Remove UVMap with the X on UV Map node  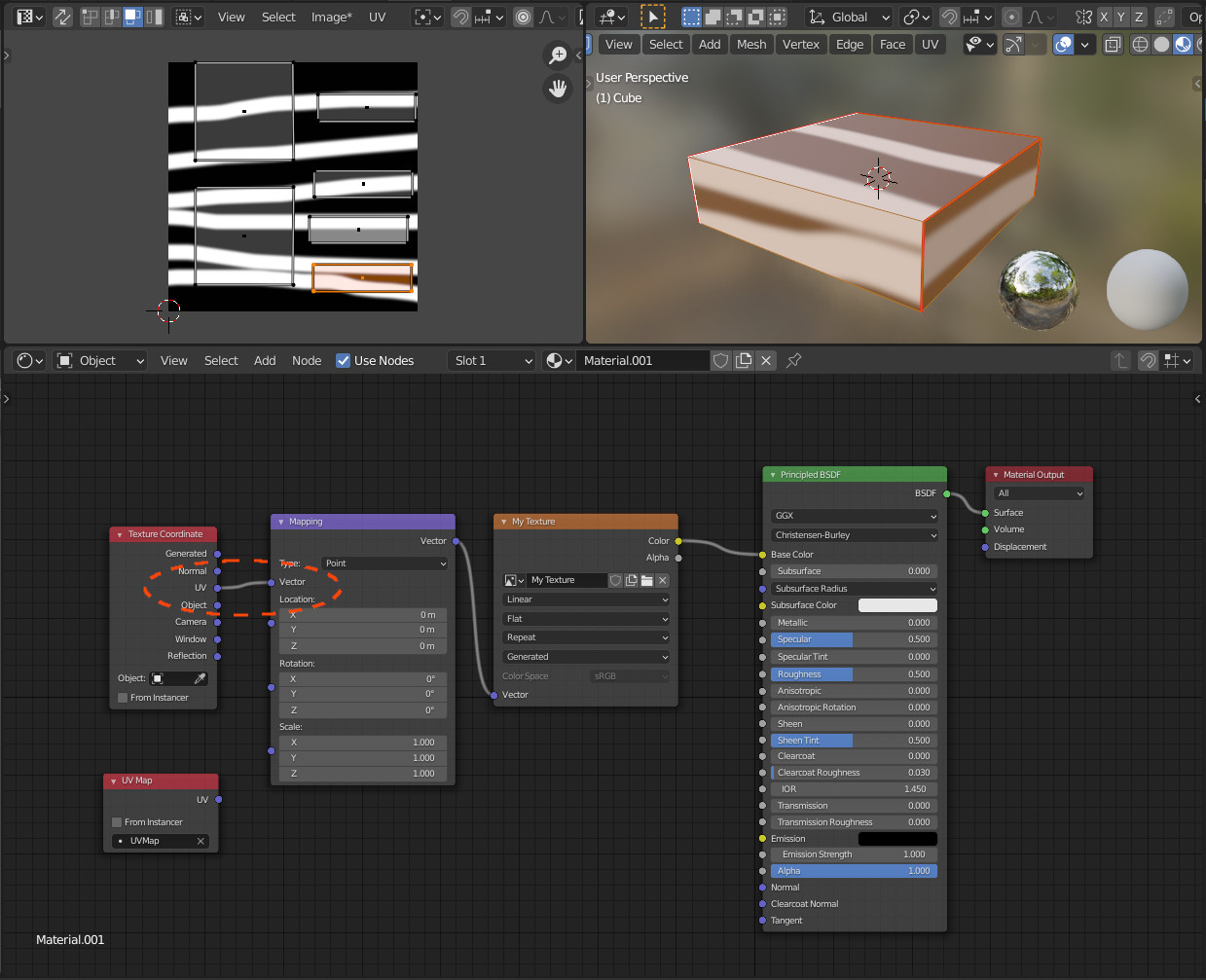pyautogui.click(x=201, y=841)
